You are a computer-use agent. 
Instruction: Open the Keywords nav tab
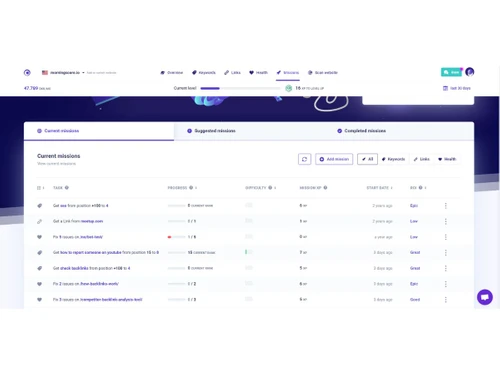point(204,72)
